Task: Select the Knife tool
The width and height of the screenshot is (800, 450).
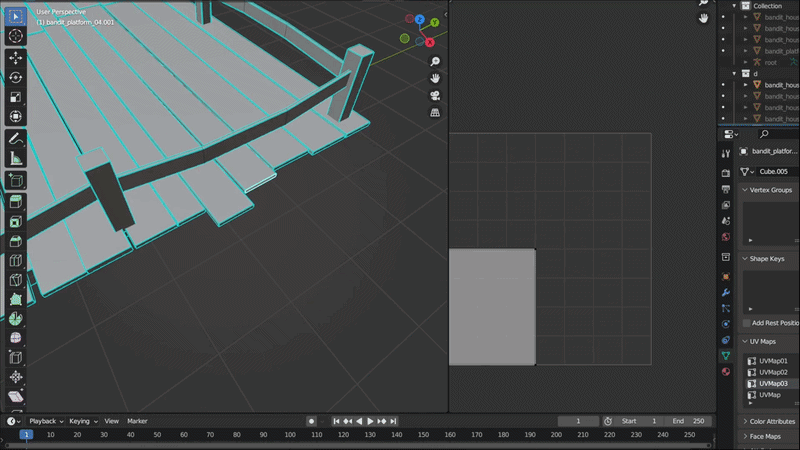Action: pos(16,280)
